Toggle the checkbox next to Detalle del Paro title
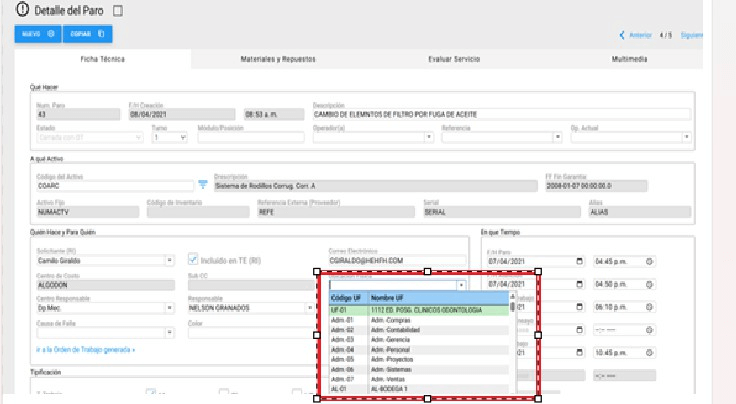 117,11
